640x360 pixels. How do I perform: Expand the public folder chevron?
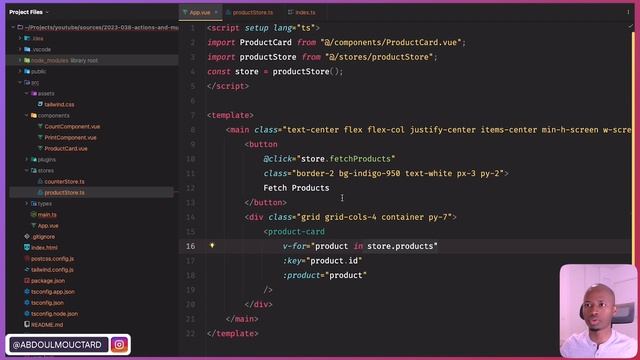20,71
